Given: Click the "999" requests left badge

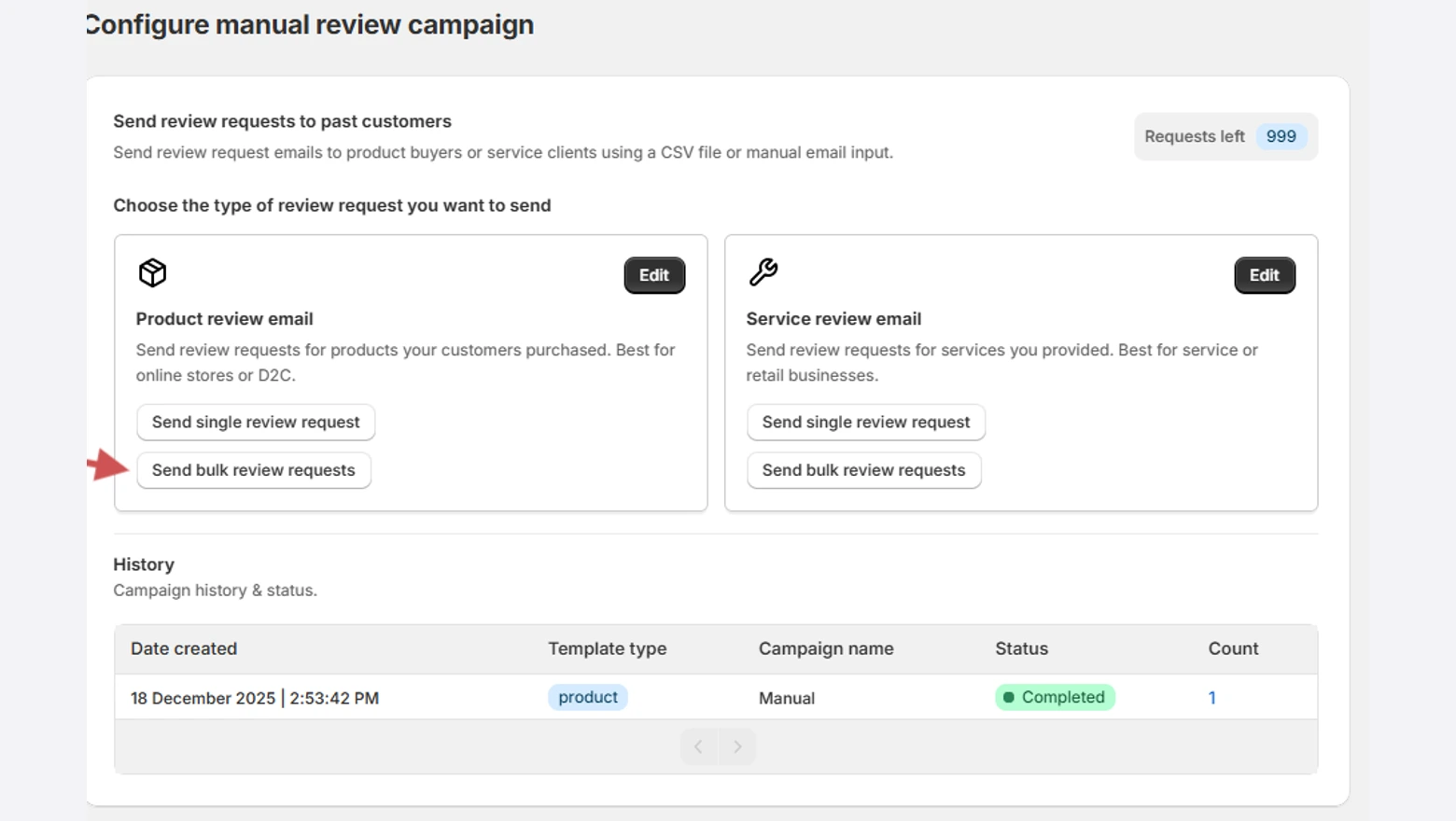Looking at the screenshot, I should pos(1281,136).
